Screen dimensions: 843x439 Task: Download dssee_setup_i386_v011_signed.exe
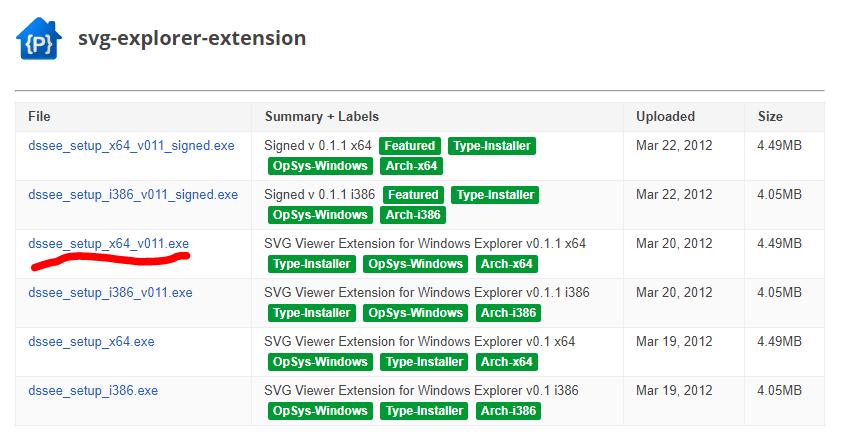click(133, 195)
